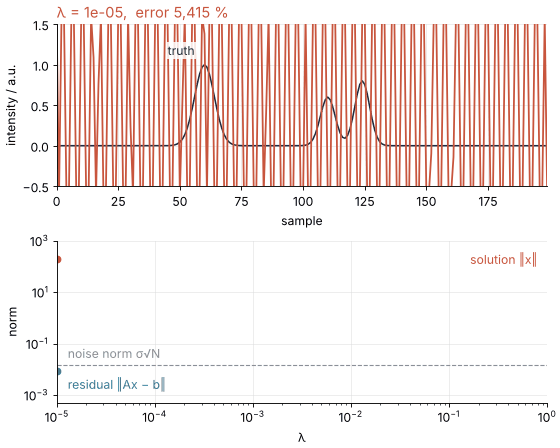The height and width of the screenshot is (448, 560).
Task: Click the x-axis tick label '75'
Action: pos(241,202)
